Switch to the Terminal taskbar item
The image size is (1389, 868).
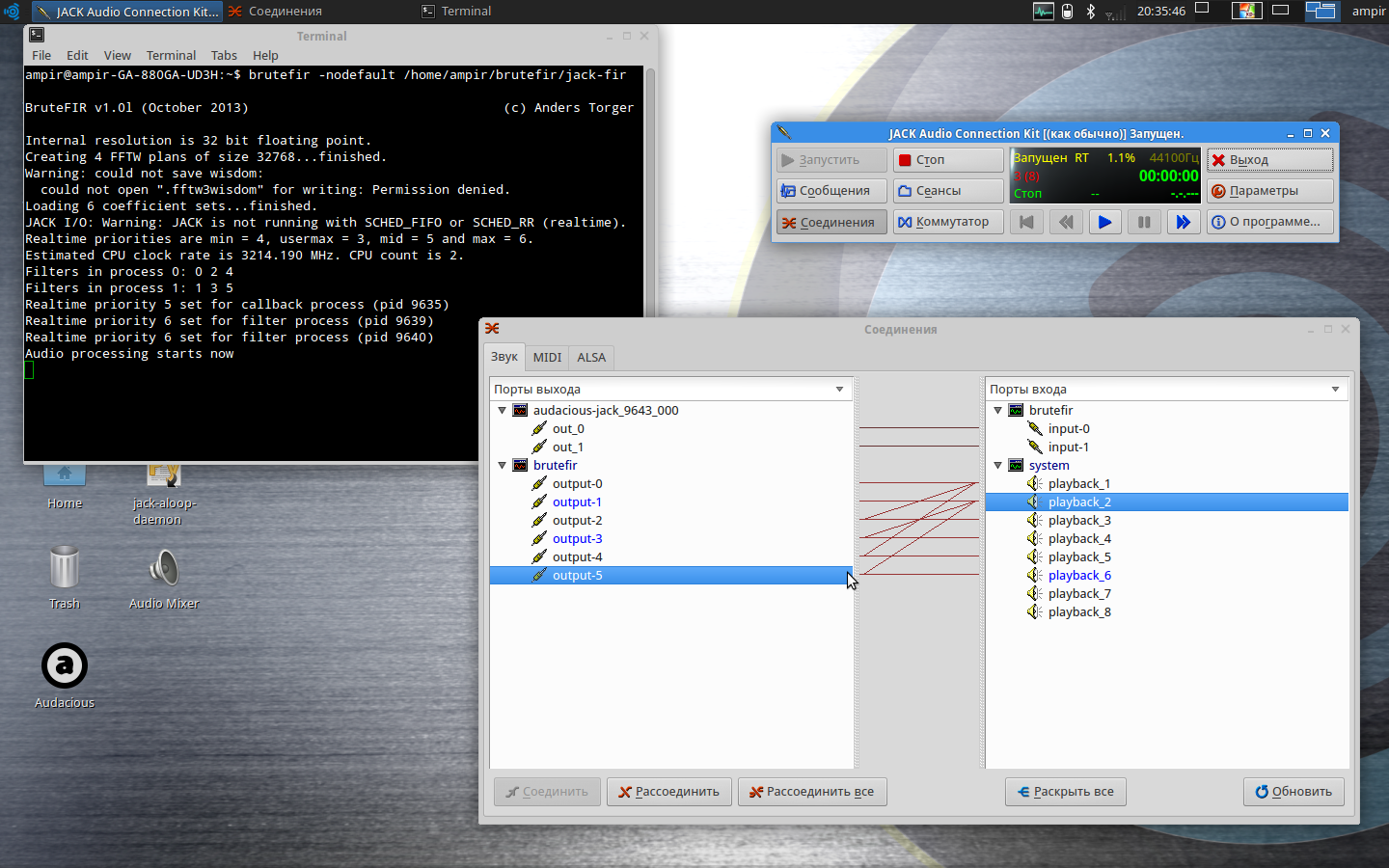coord(457,12)
